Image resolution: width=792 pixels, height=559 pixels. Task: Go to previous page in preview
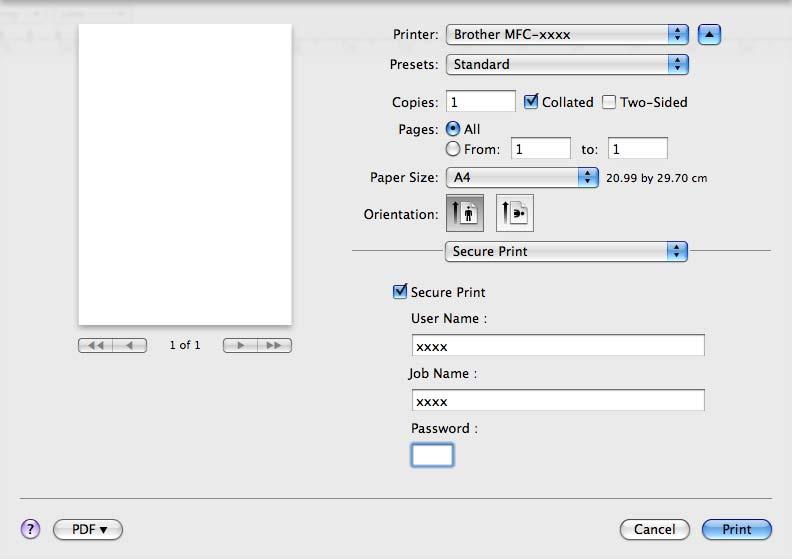click(x=130, y=345)
